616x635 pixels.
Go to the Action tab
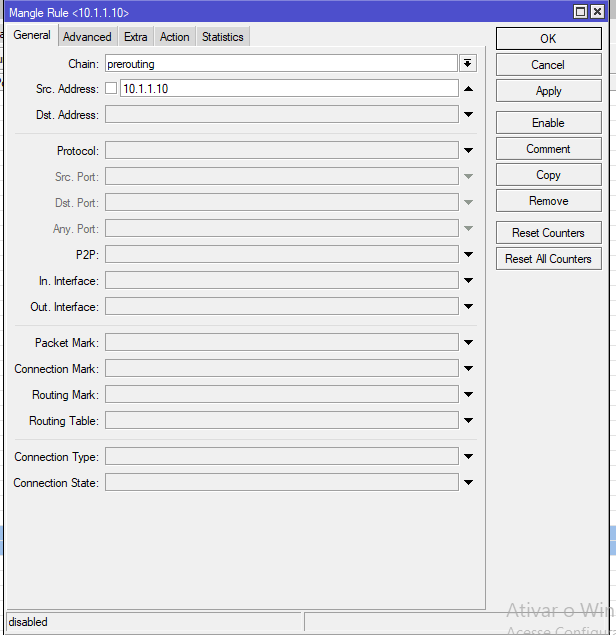[175, 37]
